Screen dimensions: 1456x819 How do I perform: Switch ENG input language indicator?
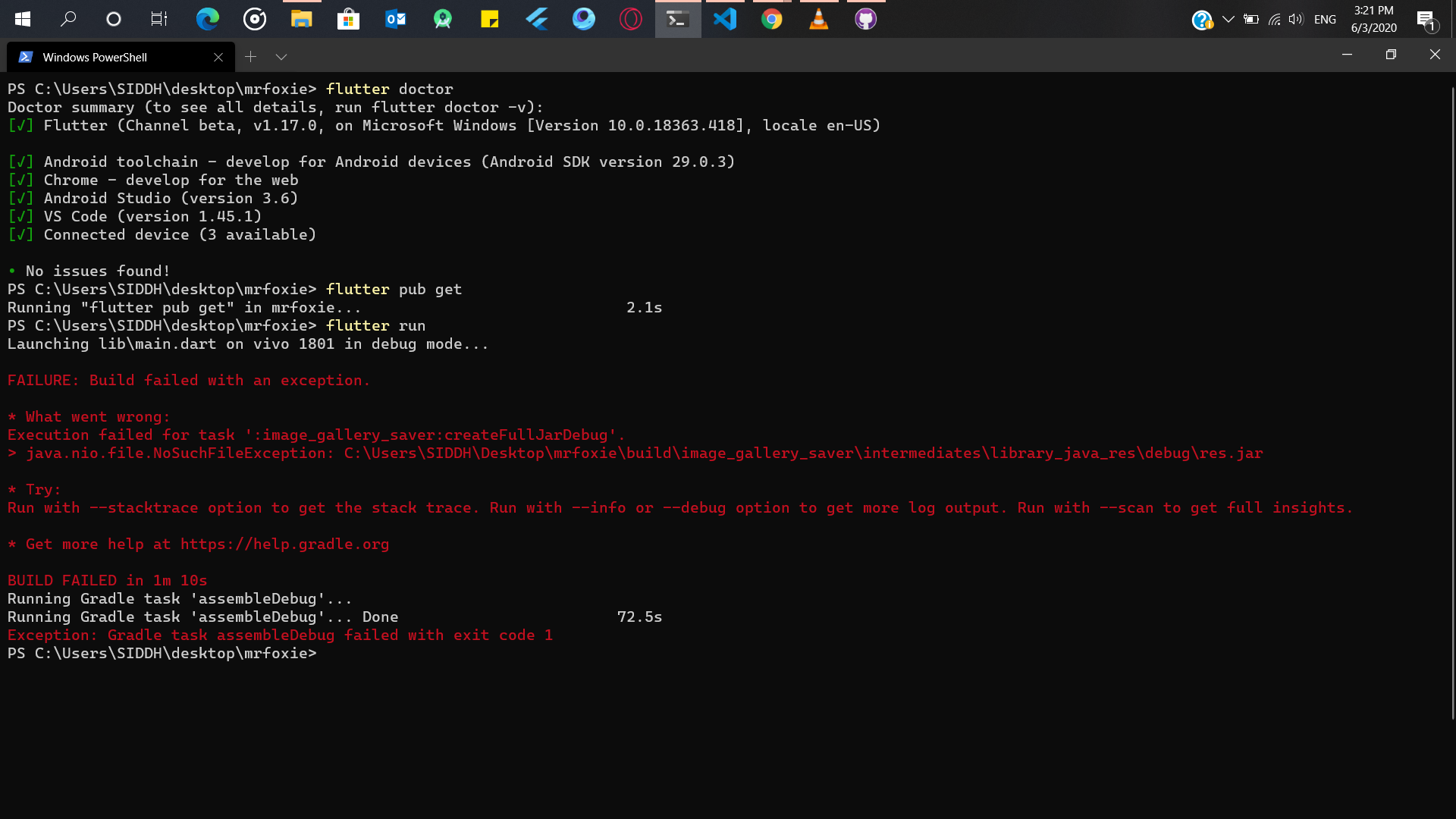[x=1325, y=19]
